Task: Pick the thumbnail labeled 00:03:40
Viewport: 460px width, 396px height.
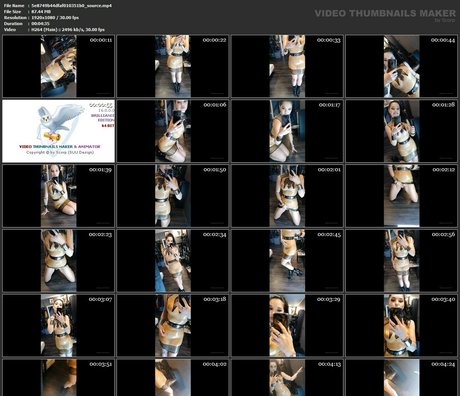Action: pyautogui.click(x=401, y=325)
